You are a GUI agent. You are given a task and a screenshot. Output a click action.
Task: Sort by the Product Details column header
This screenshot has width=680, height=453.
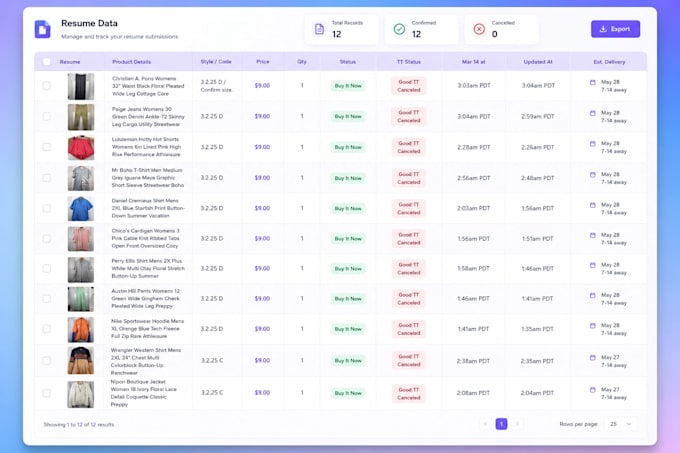(x=131, y=62)
